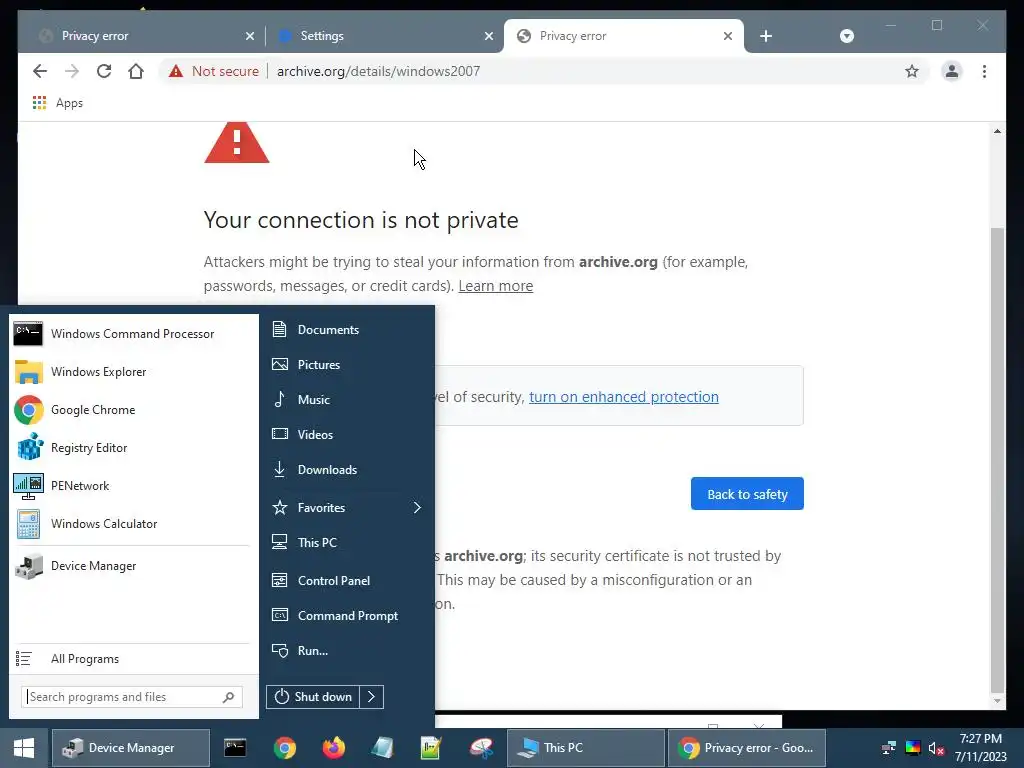Open the Chrome home page icon

136,71
